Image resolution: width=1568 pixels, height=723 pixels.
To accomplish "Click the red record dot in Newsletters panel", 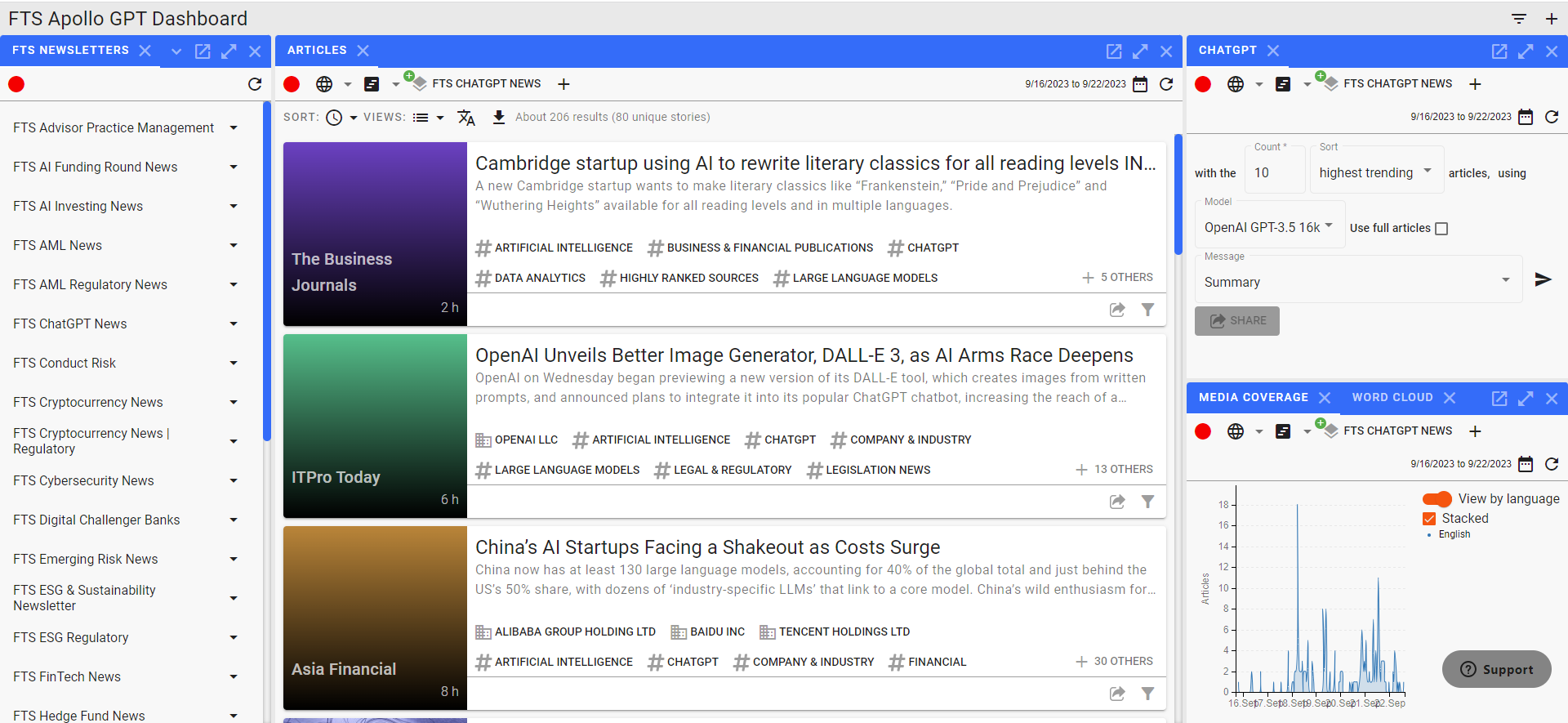I will click(16, 84).
